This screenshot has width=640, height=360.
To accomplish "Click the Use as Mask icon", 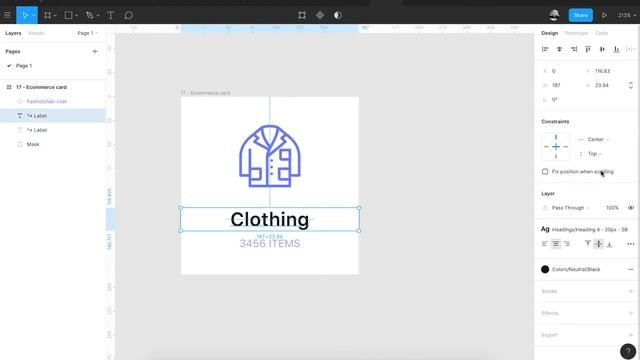I will (x=338, y=15).
